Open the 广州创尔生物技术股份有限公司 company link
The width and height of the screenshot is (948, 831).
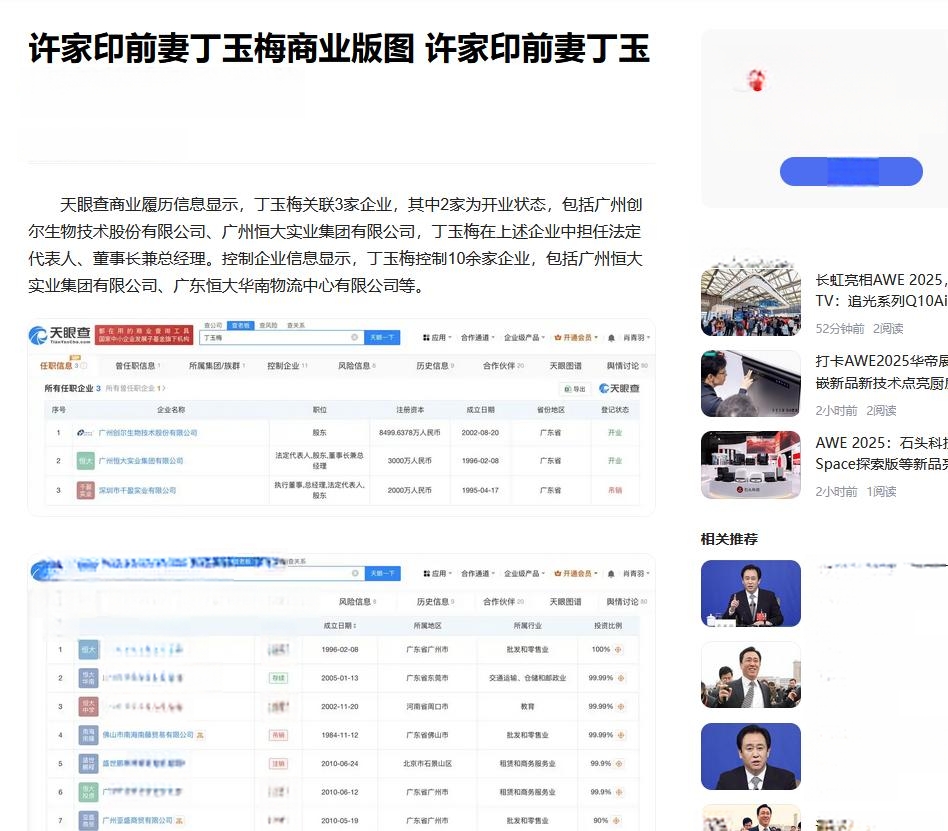pos(148,433)
